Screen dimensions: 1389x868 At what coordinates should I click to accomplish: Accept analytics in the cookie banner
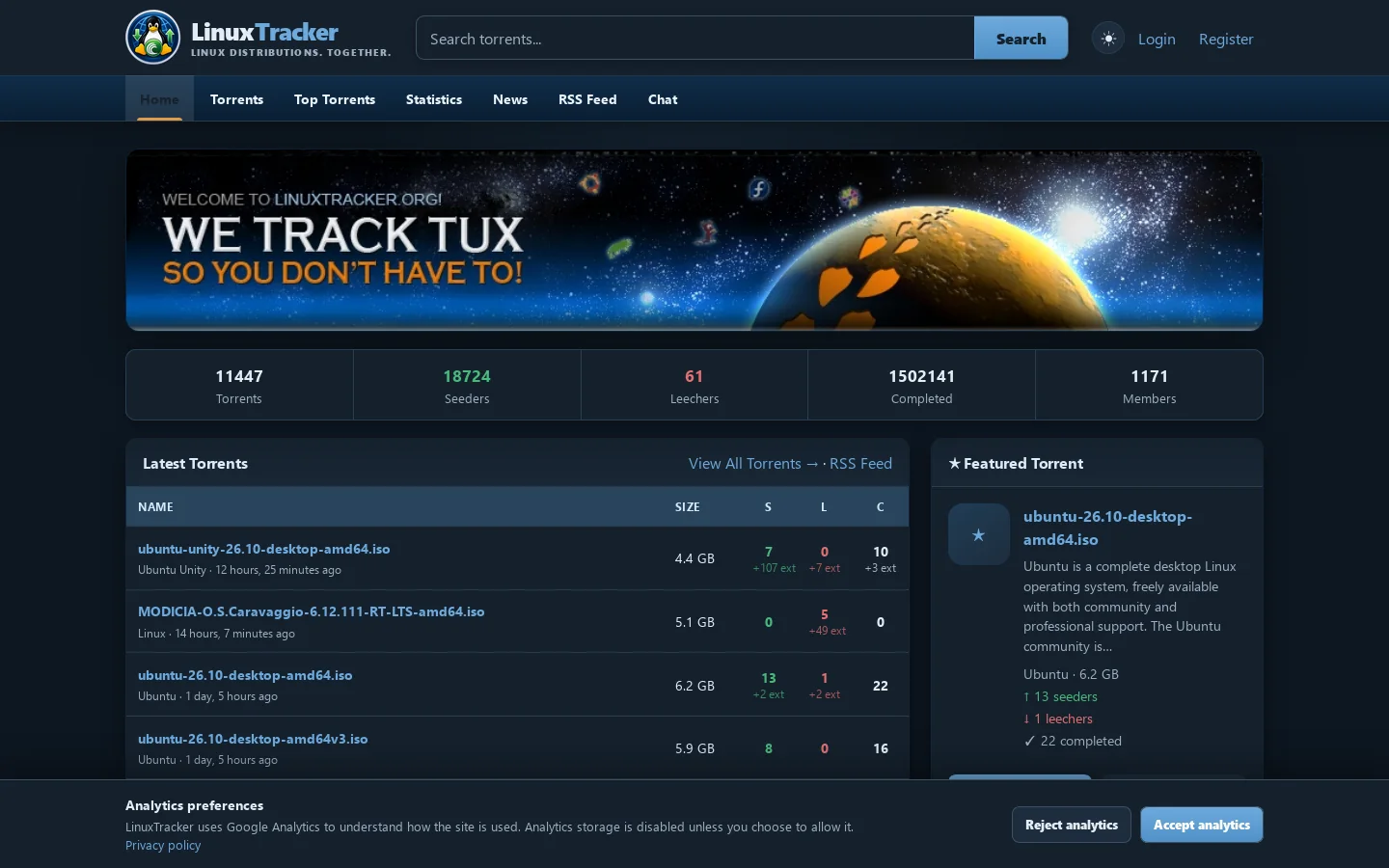coord(1202,825)
